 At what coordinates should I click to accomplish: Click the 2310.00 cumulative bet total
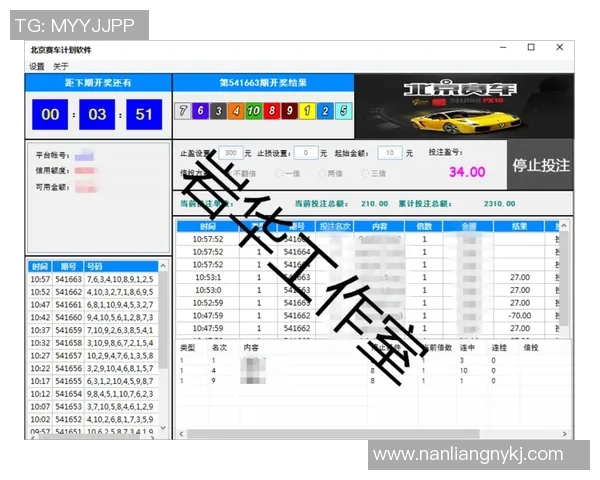tap(499, 204)
